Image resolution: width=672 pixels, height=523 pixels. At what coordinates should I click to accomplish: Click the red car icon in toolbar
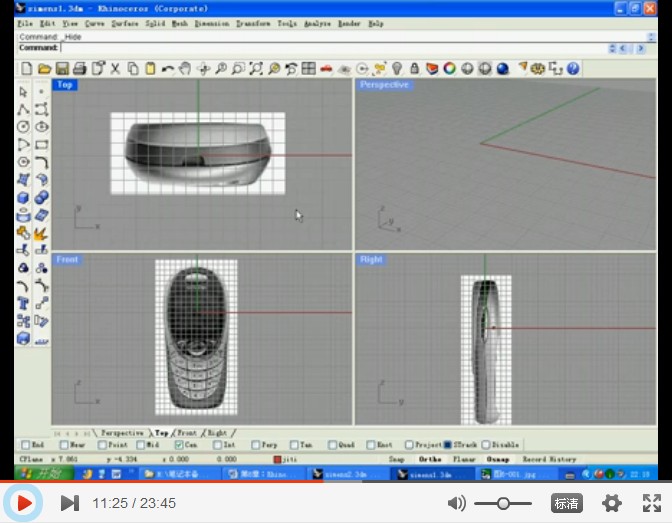(326, 69)
